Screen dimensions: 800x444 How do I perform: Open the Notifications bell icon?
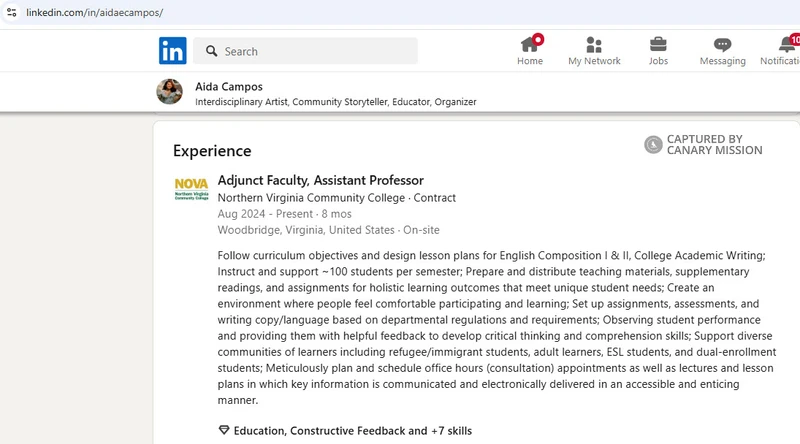pos(787,44)
